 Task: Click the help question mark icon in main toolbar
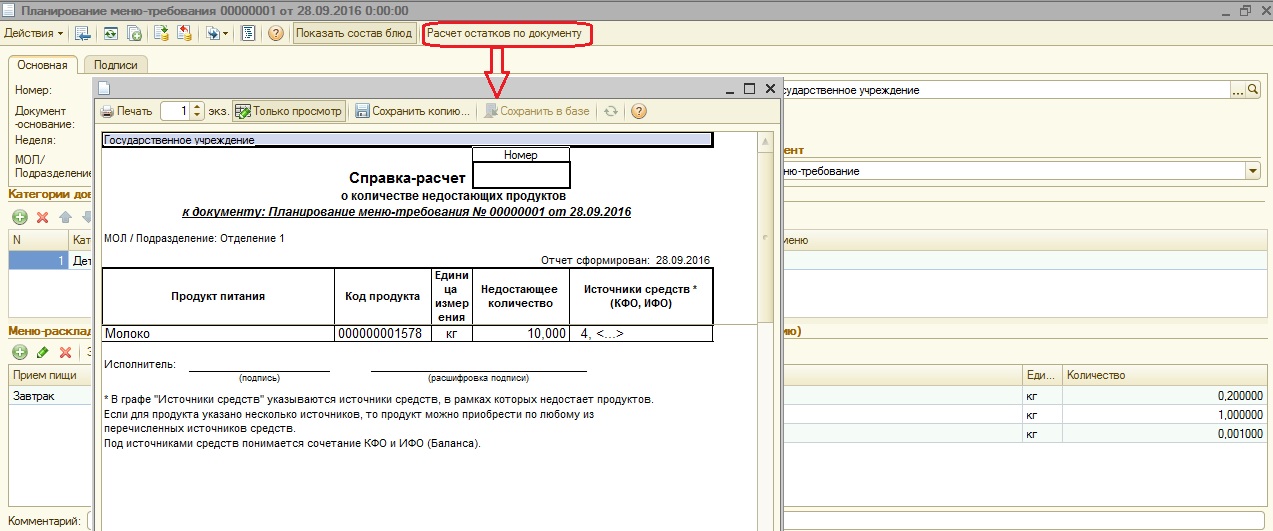pyautogui.click(x=276, y=33)
